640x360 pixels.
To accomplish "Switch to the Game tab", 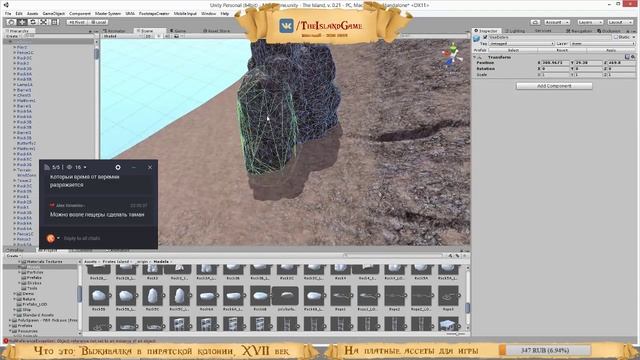I will [x=178, y=31].
